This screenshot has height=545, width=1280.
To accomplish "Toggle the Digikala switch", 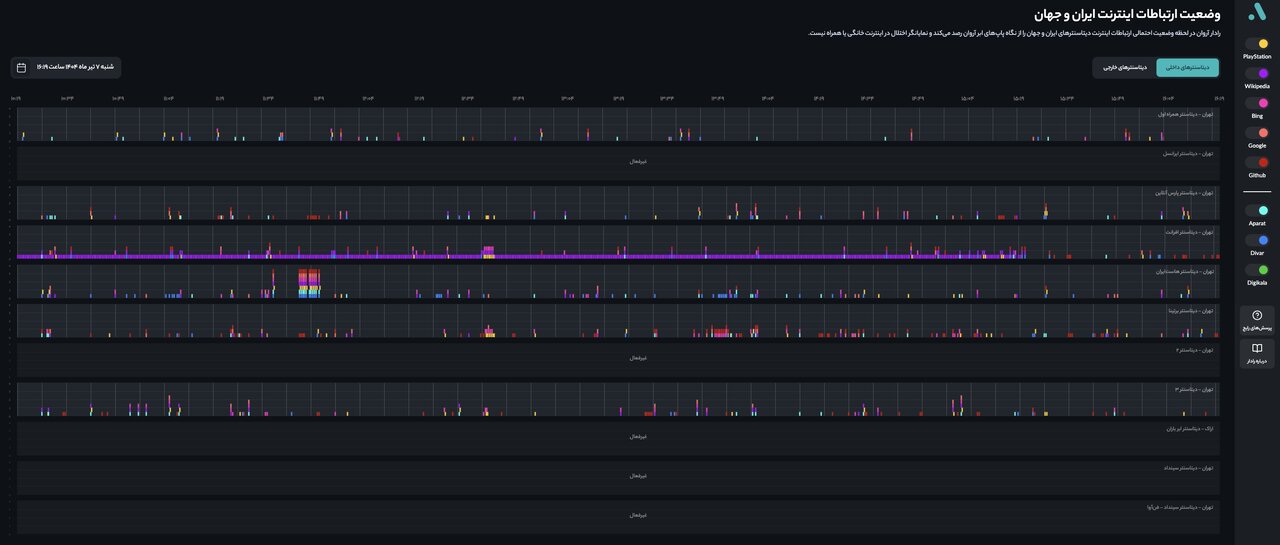I will [x=1257, y=270].
